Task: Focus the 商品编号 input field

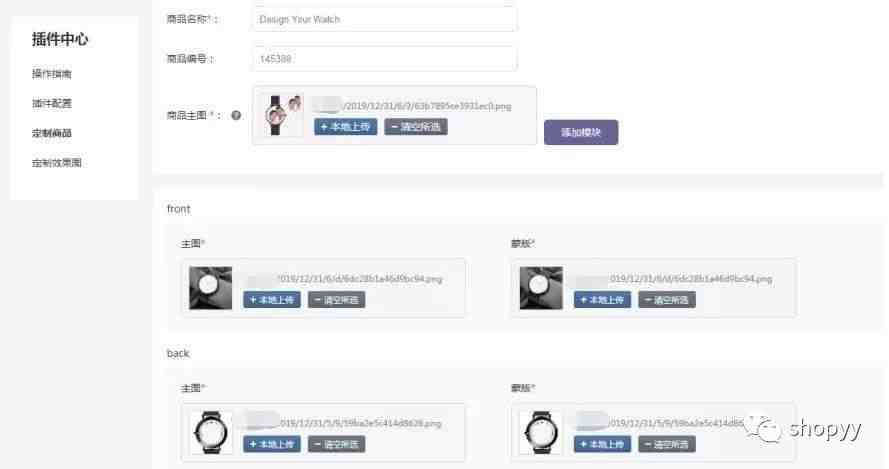Action: click(384, 58)
